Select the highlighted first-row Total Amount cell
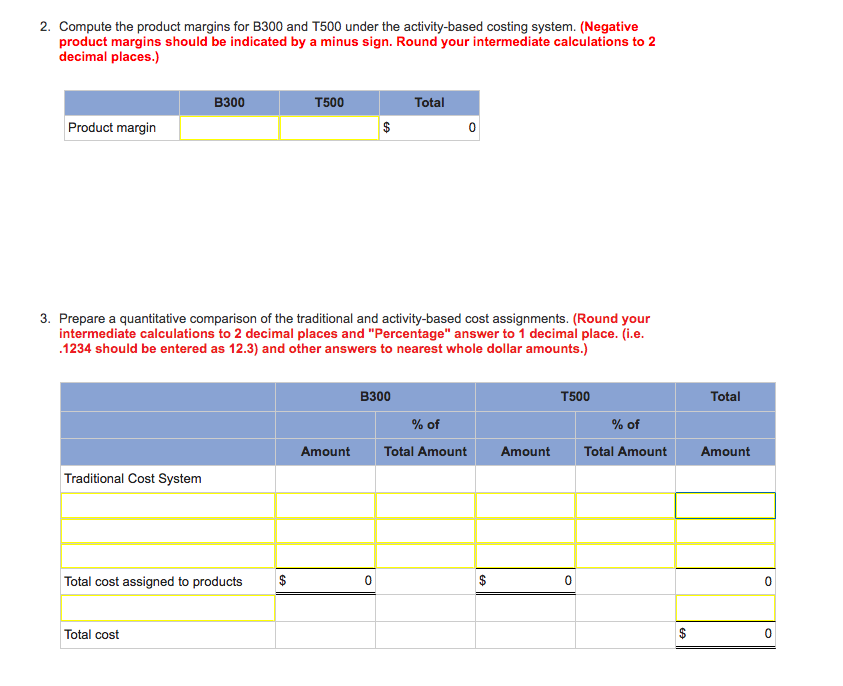The height and width of the screenshot is (686, 843). click(x=725, y=506)
